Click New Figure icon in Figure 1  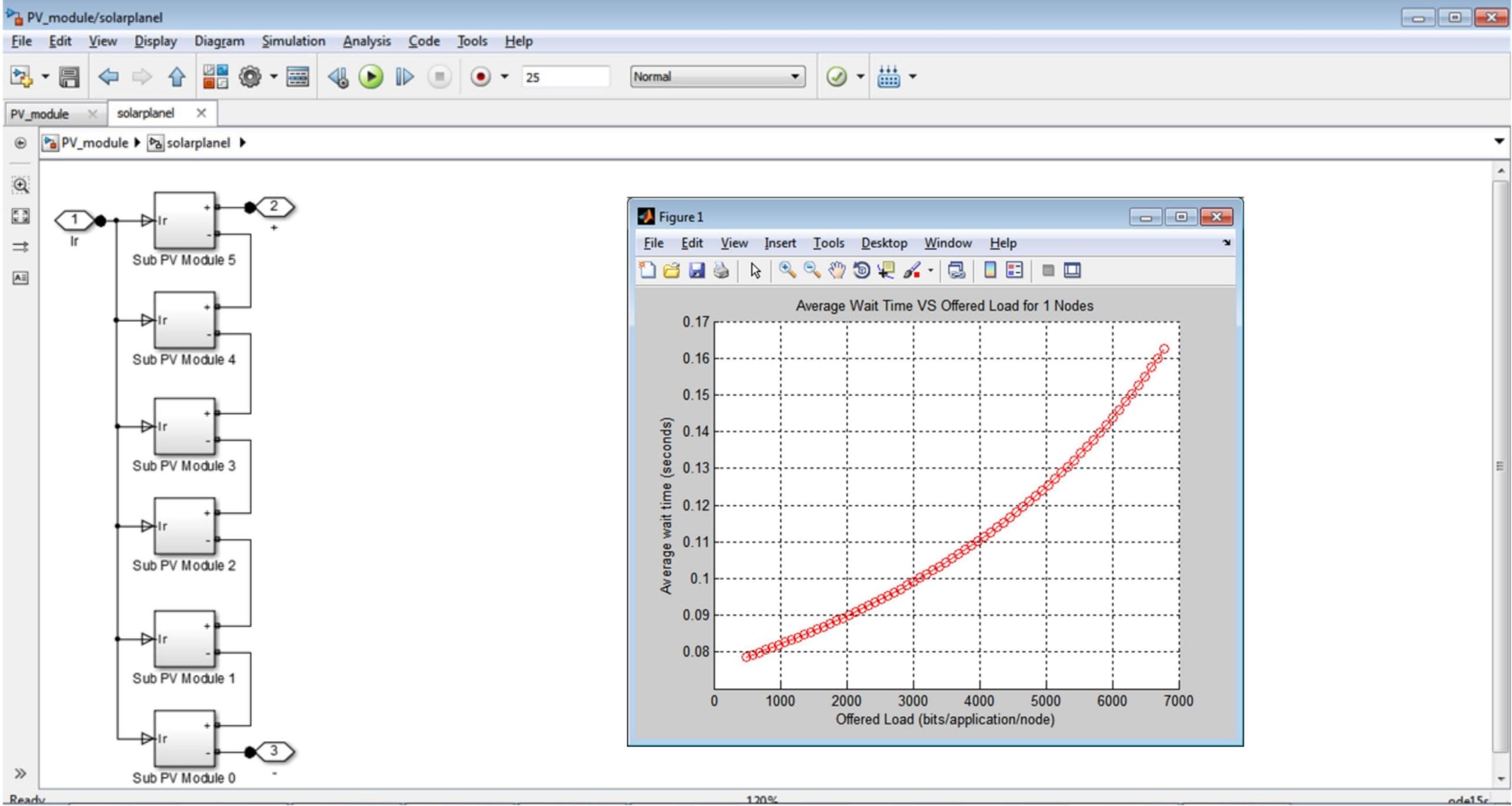click(647, 271)
